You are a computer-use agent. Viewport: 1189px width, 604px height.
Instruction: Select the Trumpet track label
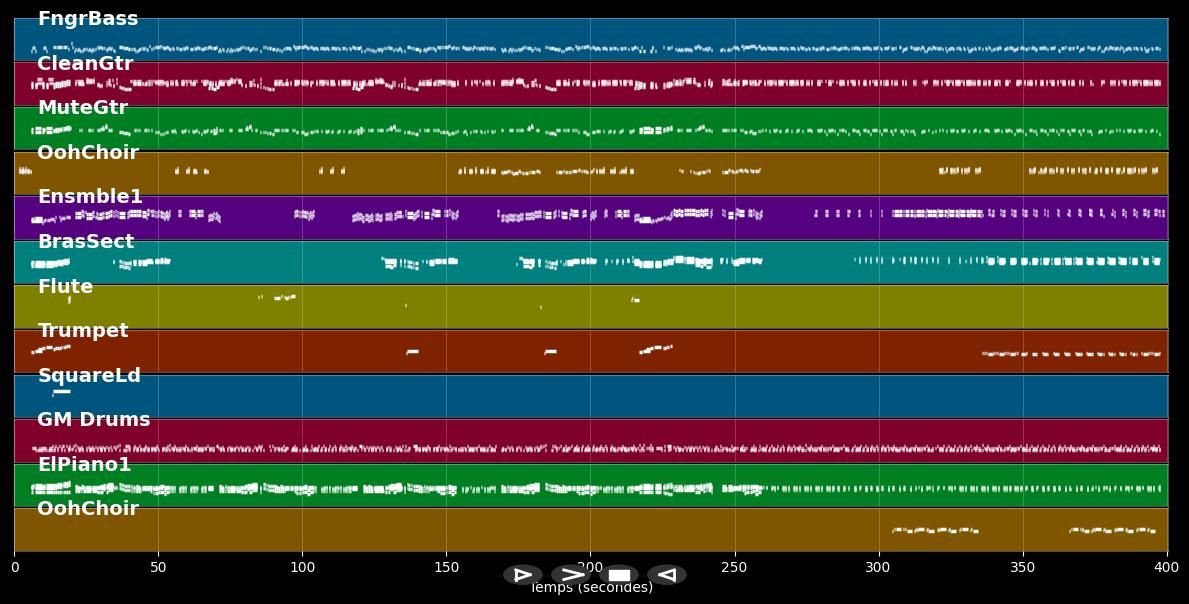tap(83, 330)
